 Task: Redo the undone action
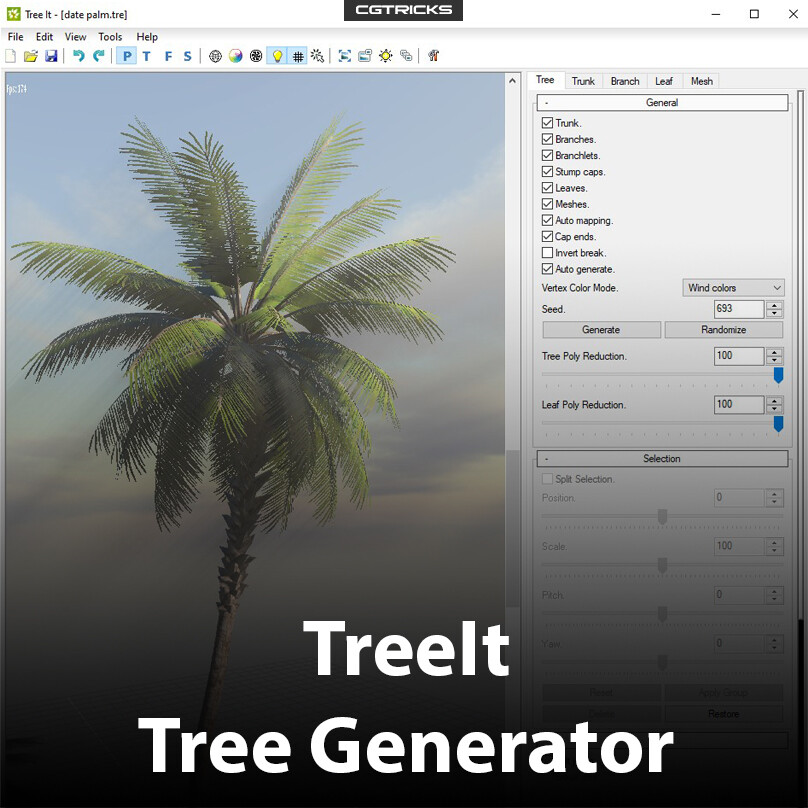tap(97, 56)
